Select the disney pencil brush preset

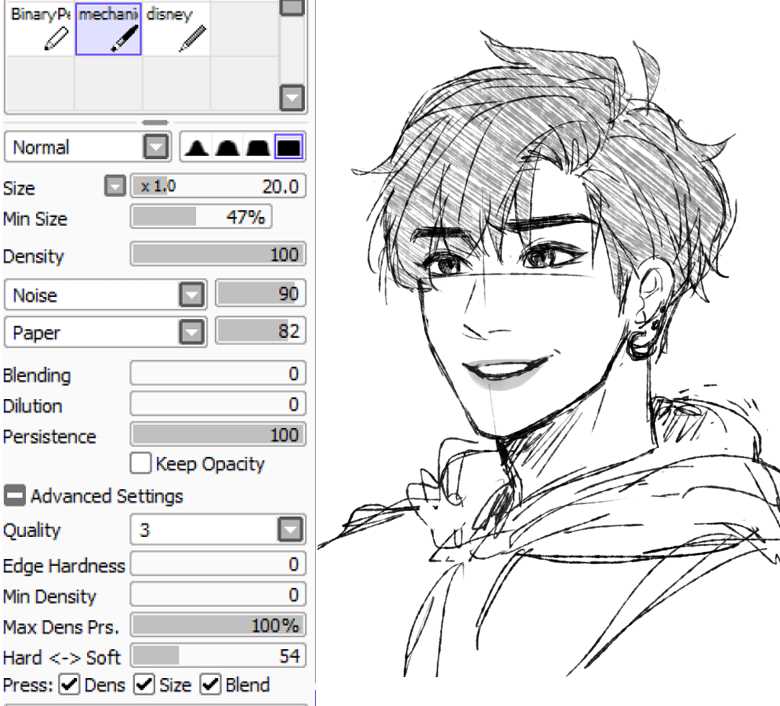pyautogui.click(x=176, y=29)
